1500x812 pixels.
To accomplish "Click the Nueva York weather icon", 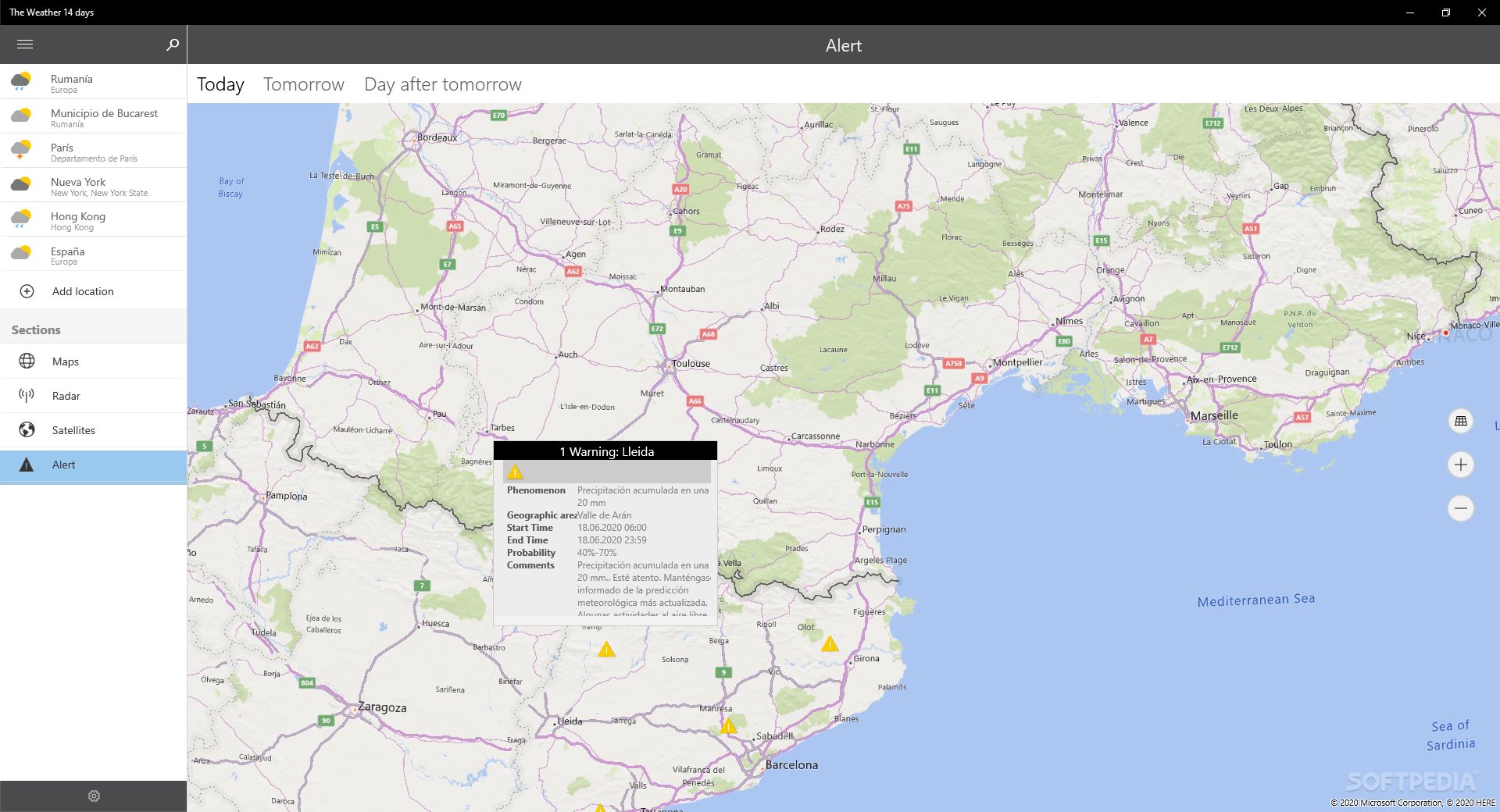I will 21,184.
